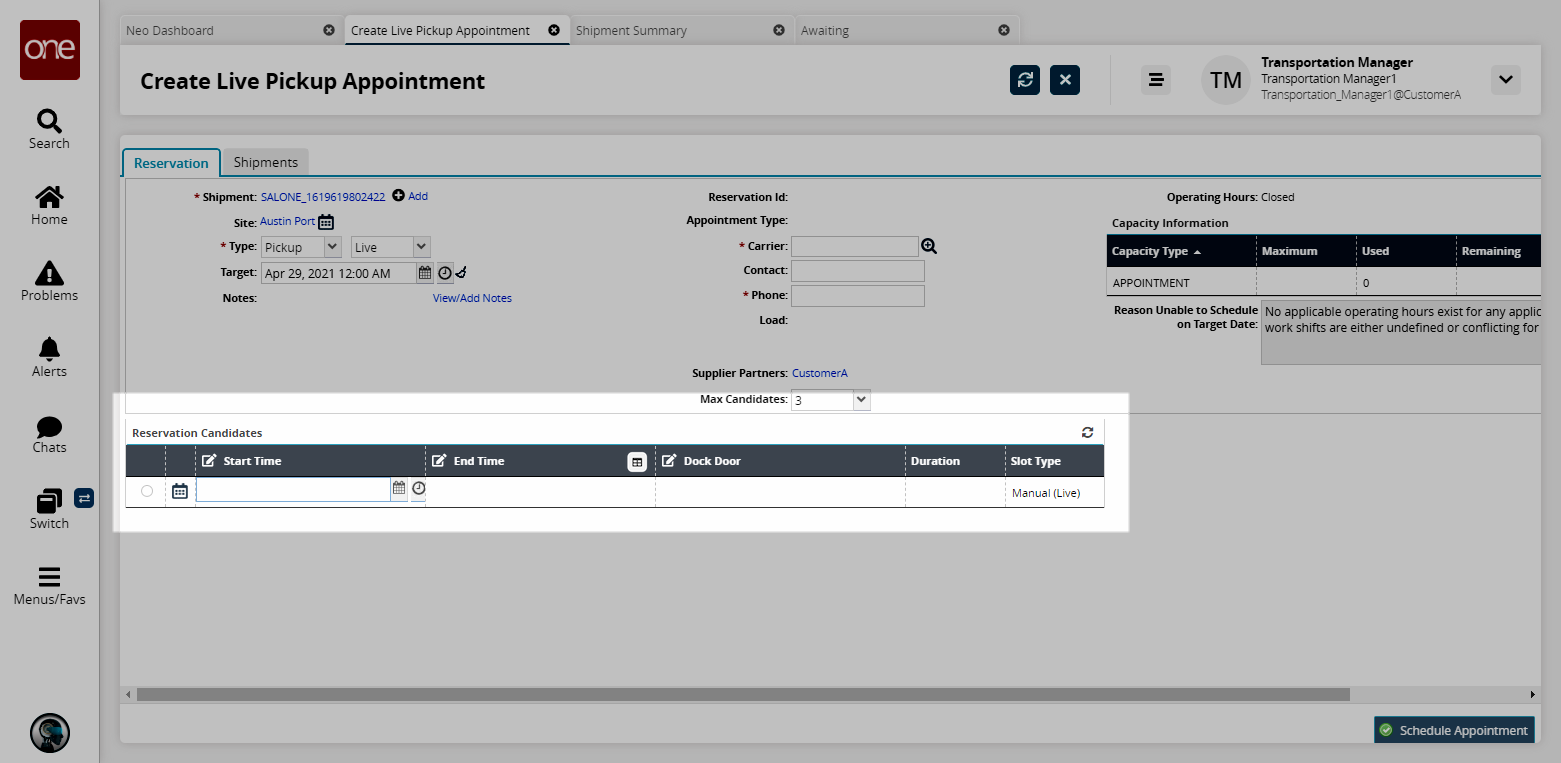Refresh the Reservation Candidates list

point(1087,433)
